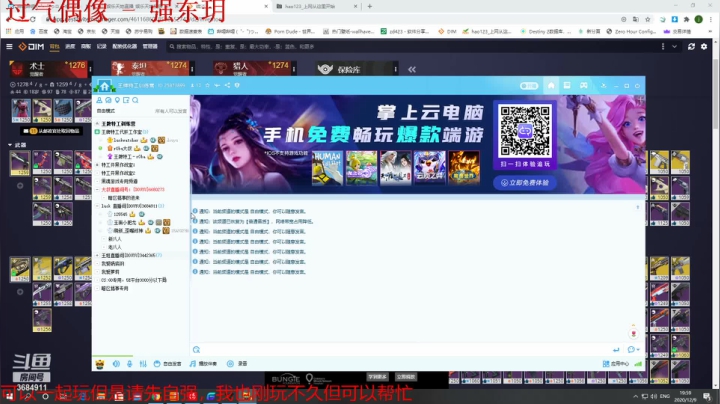
Task: Select the 特工开黑作战室1 sub-channel
Action: tap(118, 165)
